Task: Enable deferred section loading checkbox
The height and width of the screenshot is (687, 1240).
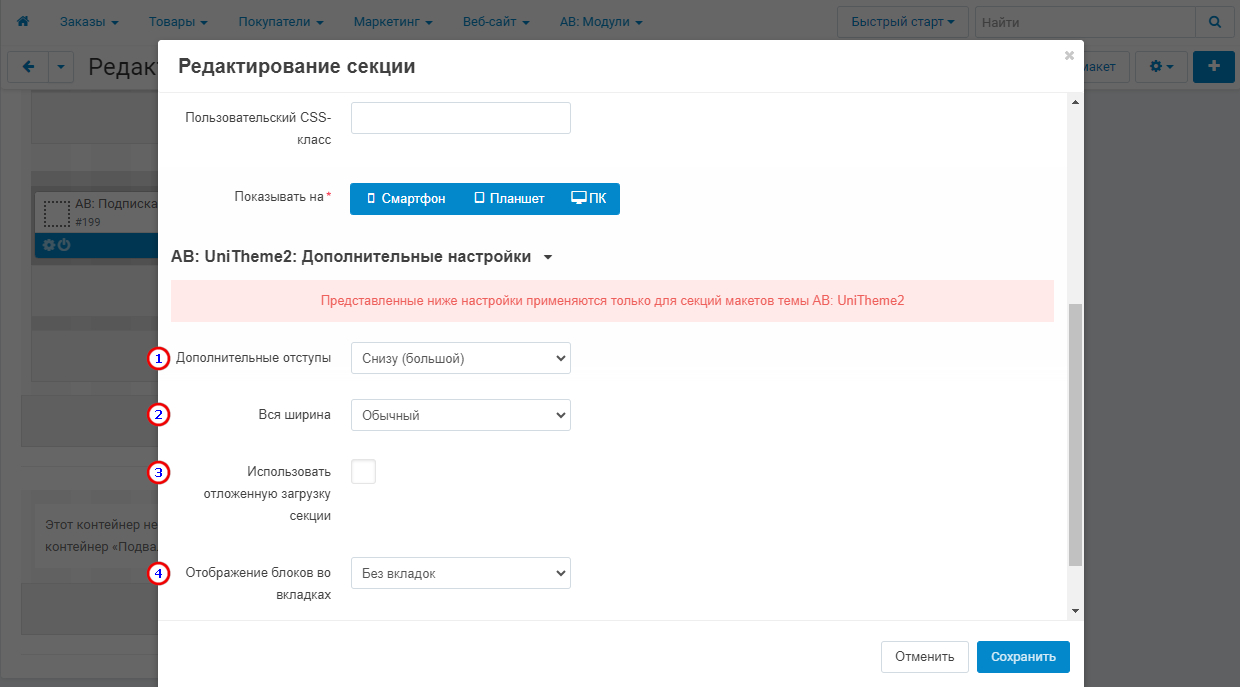Action: 363,471
